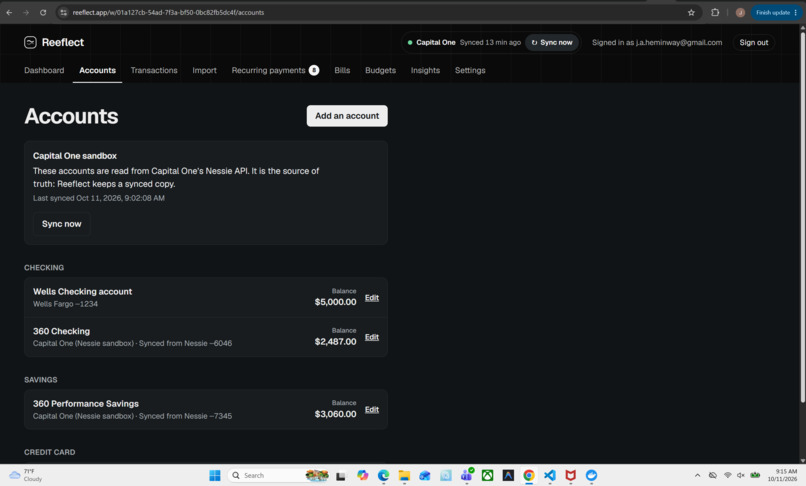Click the Recurring payments count badge

[314, 70]
